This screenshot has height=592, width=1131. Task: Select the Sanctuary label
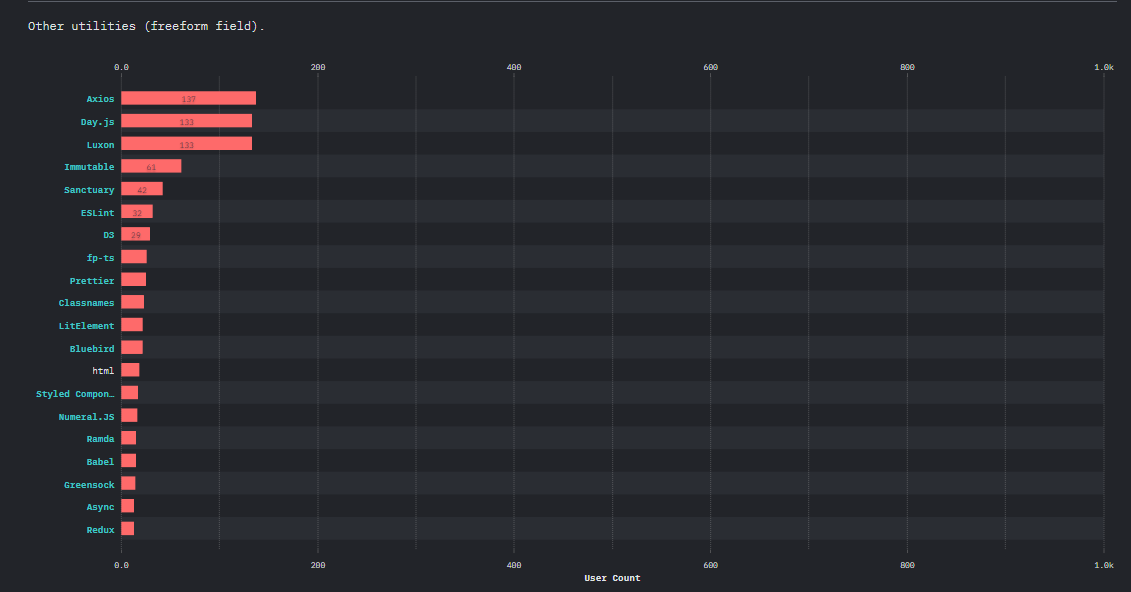pyautogui.click(x=89, y=190)
